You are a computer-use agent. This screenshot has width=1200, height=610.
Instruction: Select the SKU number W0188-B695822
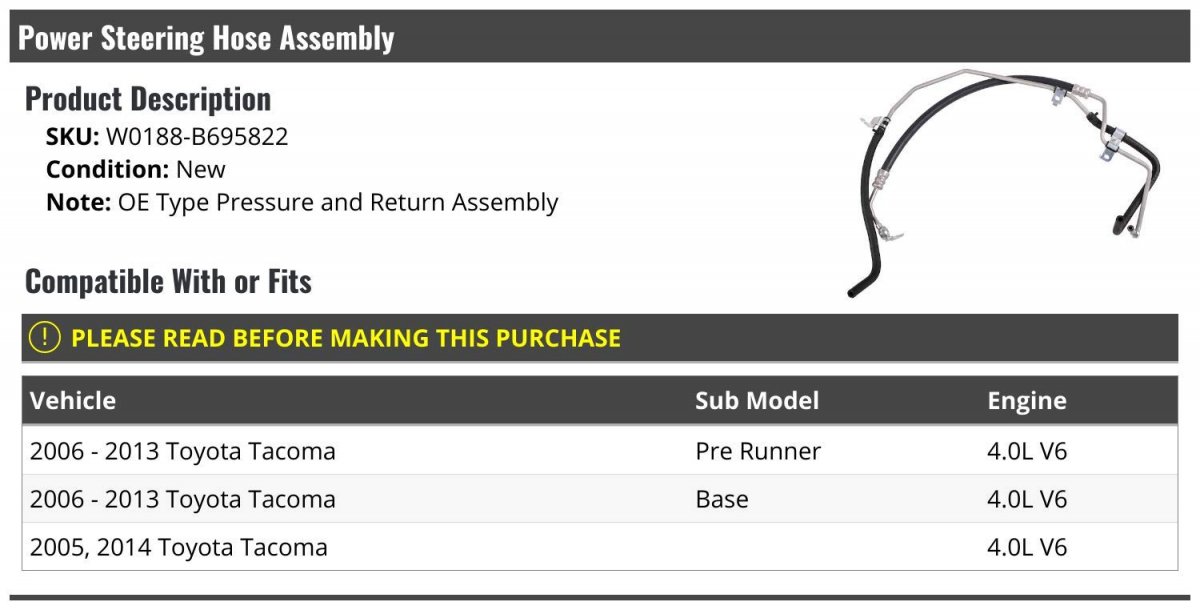[x=197, y=137]
